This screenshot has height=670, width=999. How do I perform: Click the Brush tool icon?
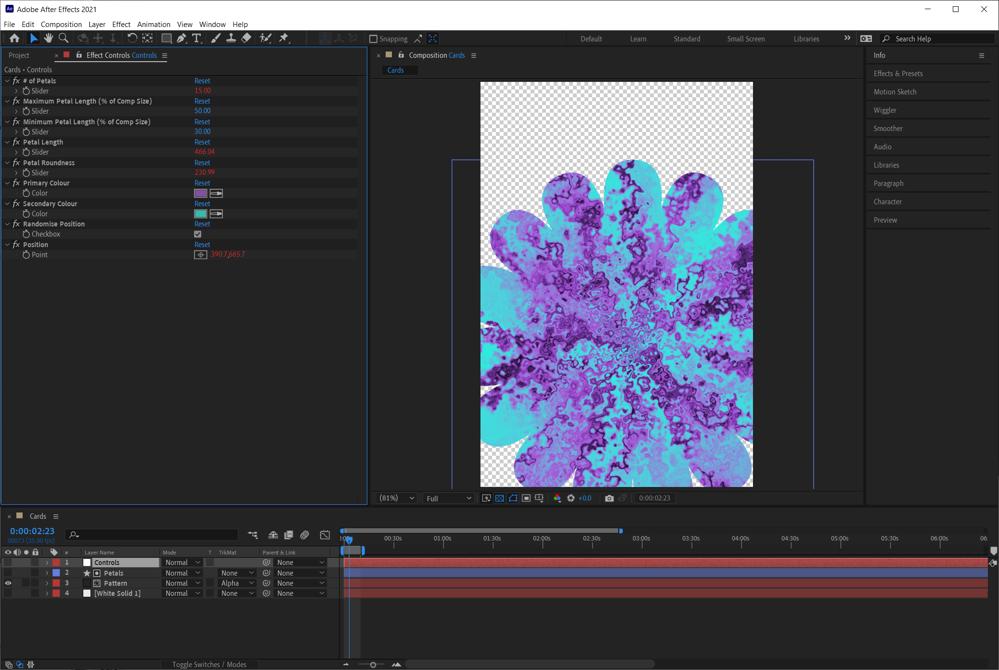pos(214,38)
